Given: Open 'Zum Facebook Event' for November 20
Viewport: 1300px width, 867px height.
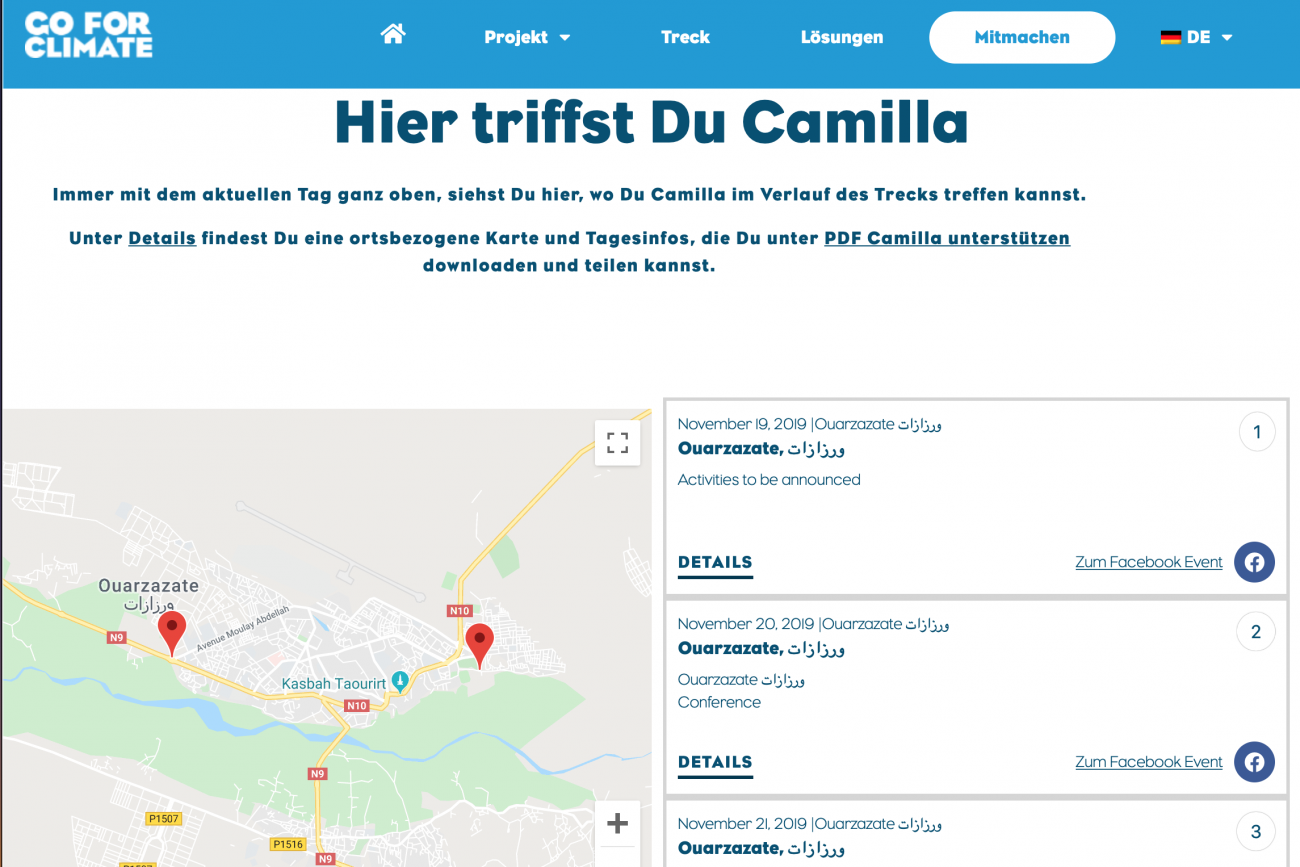Looking at the screenshot, I should click(1148, 762).
